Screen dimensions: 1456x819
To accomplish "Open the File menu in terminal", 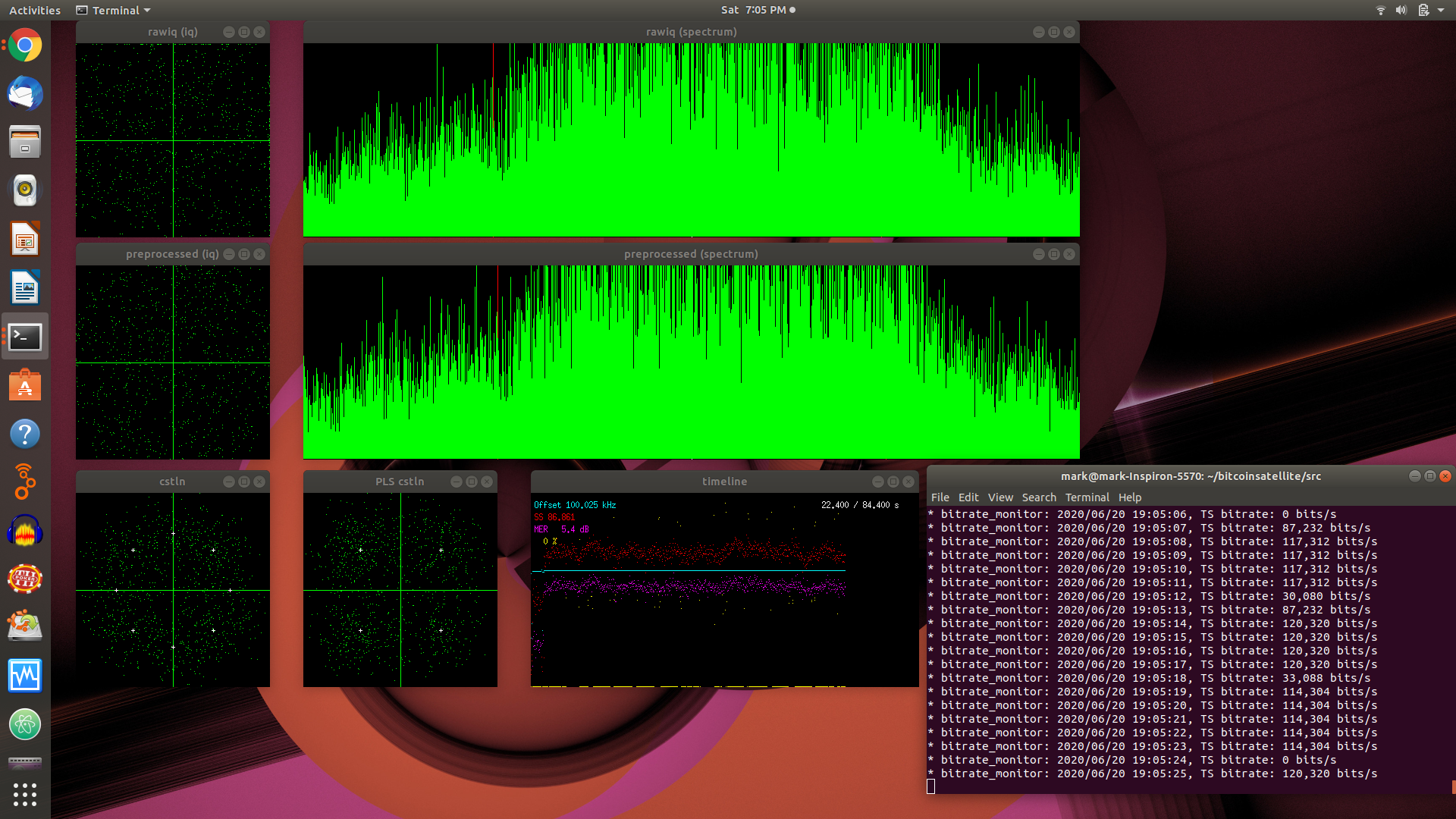I will [940, 497].
